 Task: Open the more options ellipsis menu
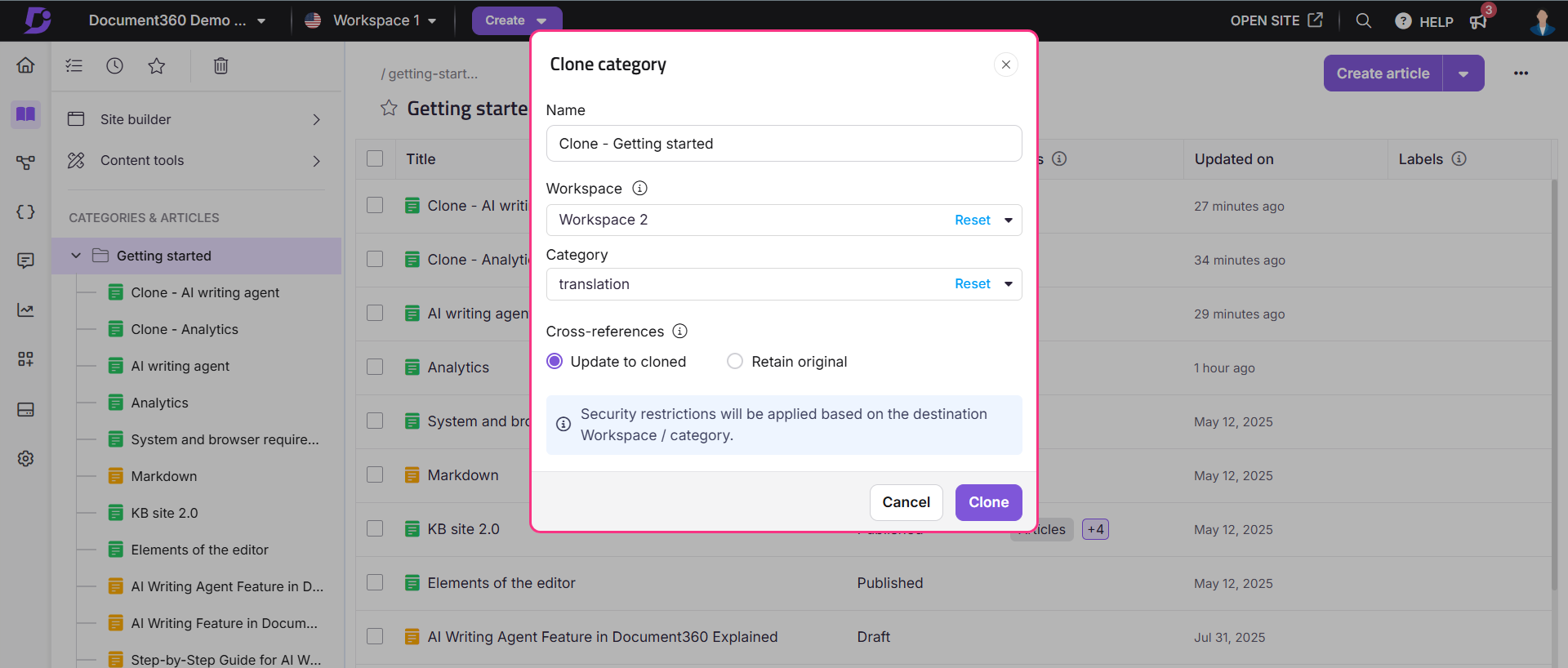pos(1521,73)
